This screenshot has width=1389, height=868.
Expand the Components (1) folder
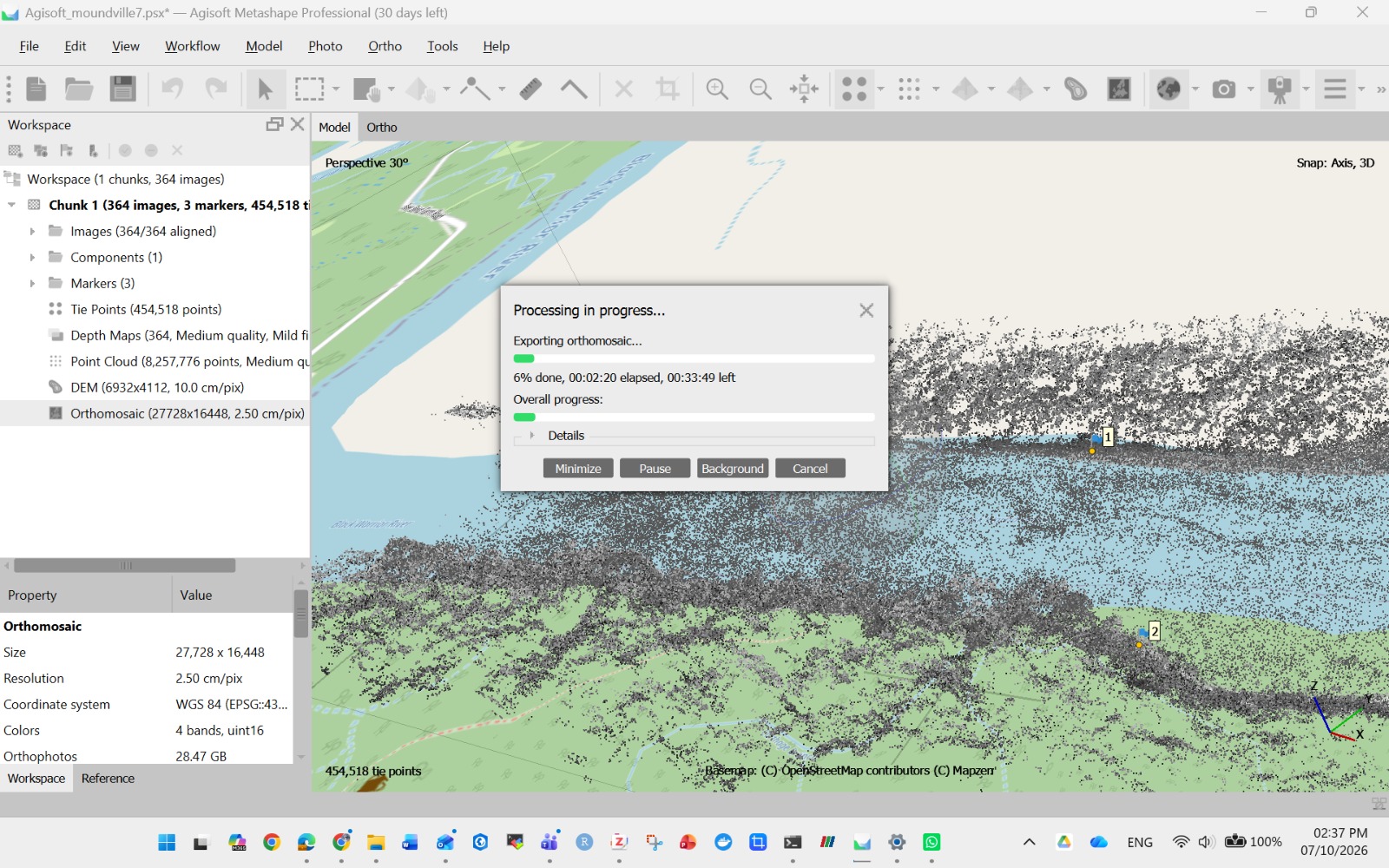[x=32, y=258]
